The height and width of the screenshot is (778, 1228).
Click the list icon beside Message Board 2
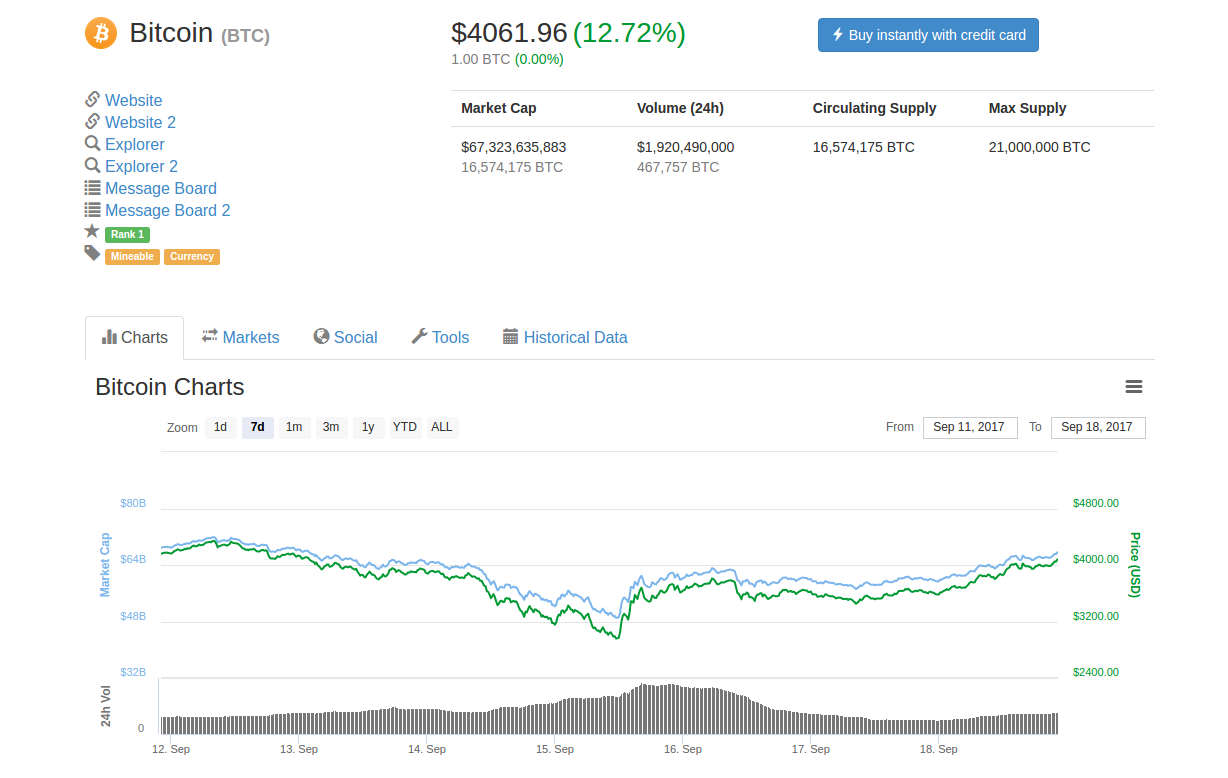[x=92, y=209]
